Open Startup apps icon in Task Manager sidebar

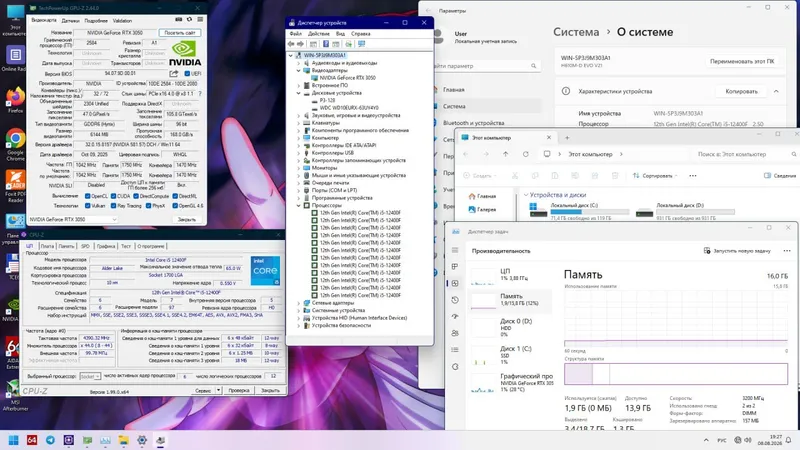click(455, 316)
